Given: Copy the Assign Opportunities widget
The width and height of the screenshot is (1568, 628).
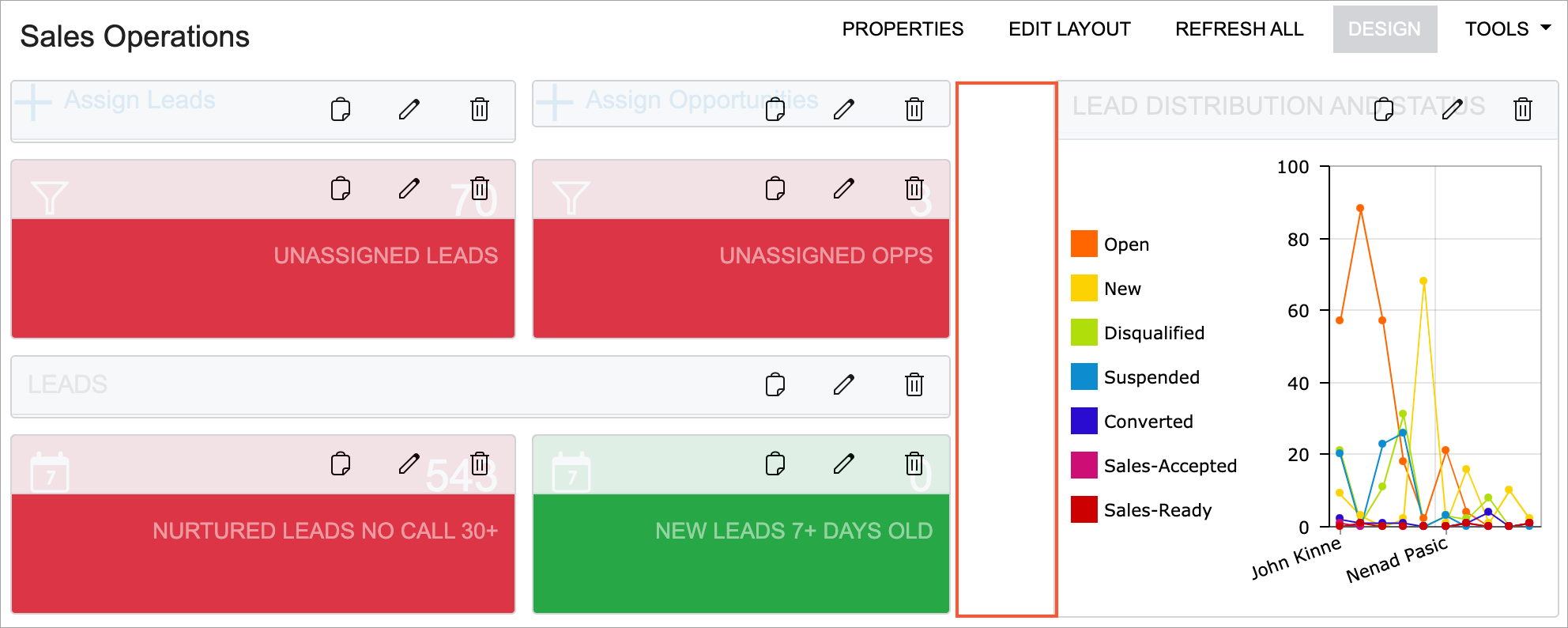Looking at the screenshot, I should tap(775, 109).
